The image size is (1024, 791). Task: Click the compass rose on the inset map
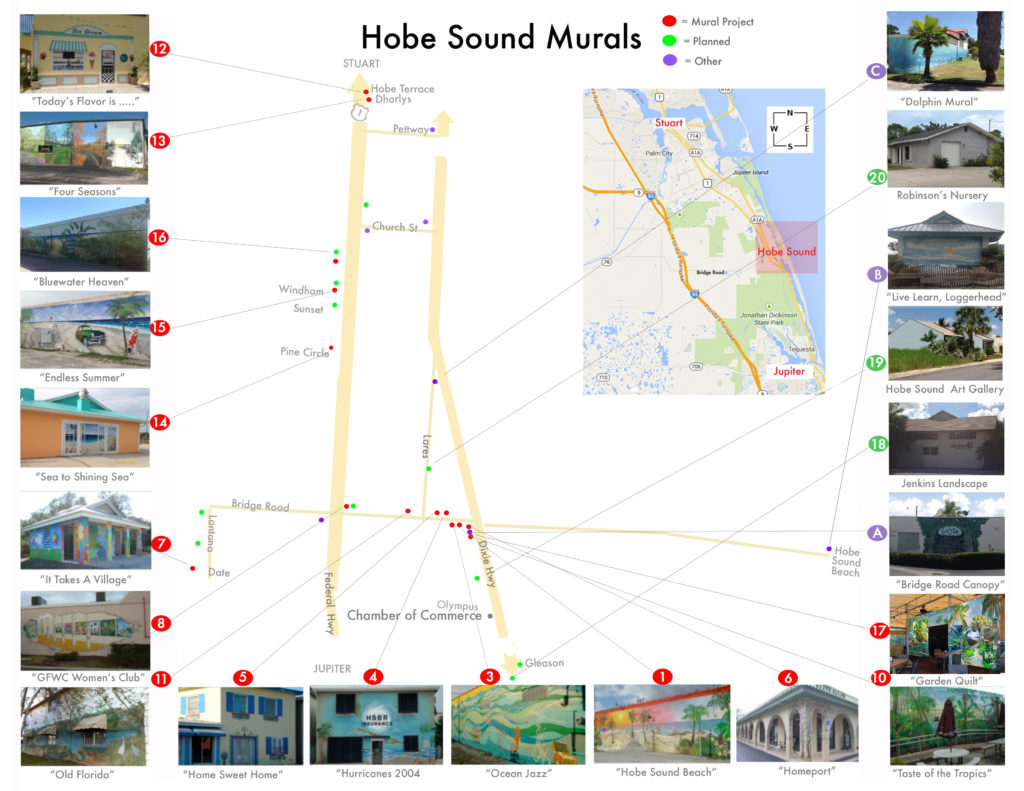coord(790,129)
